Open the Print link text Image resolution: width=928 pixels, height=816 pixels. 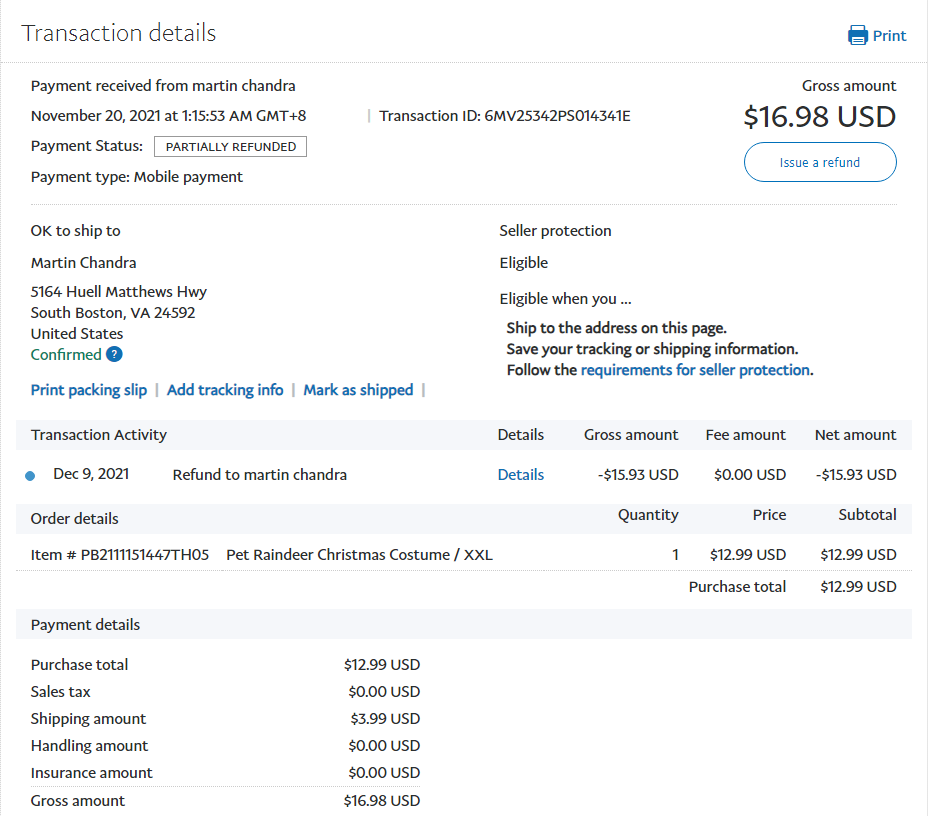pos(889,36)
